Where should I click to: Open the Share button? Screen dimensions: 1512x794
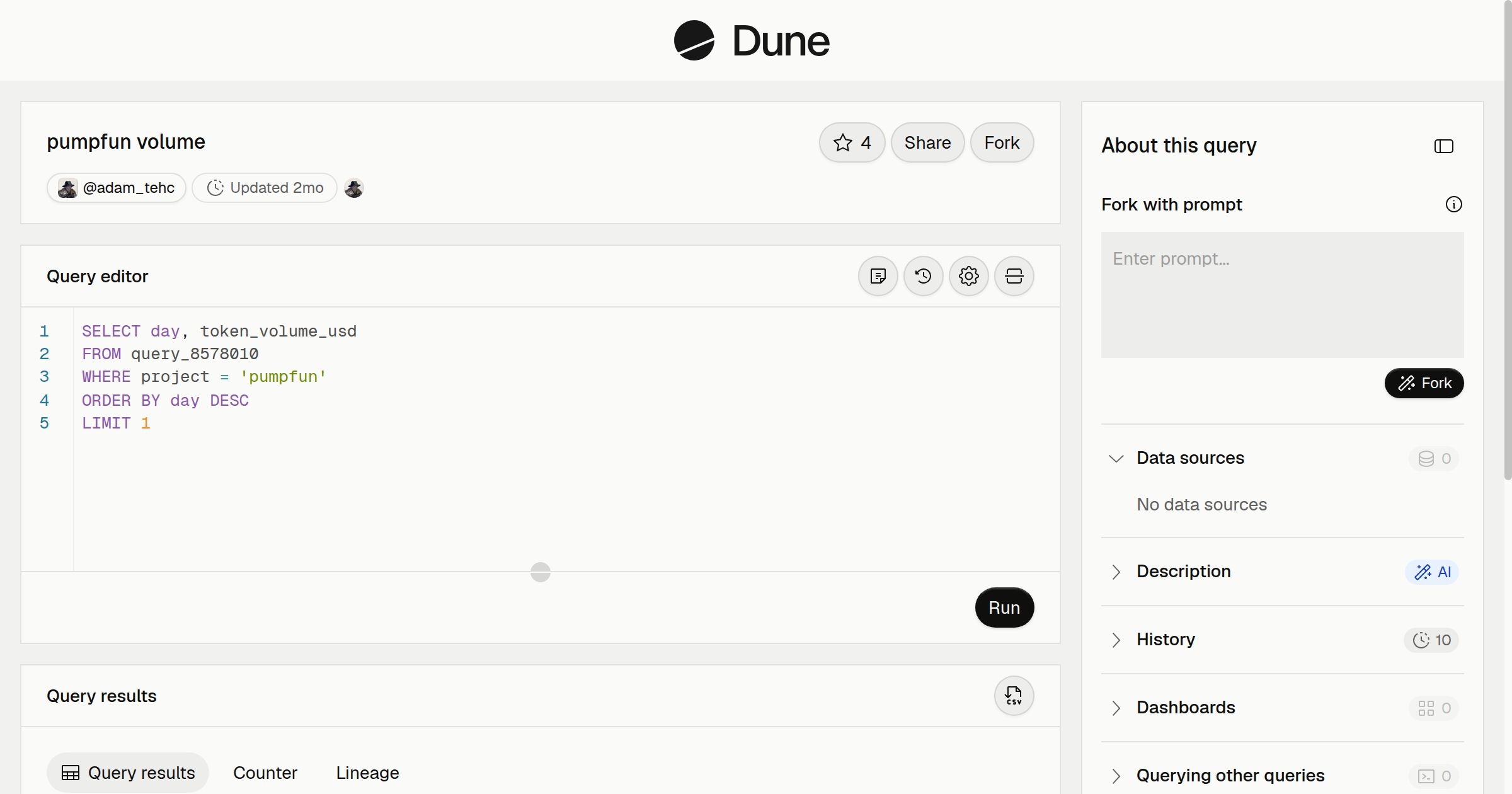click(x=927, y=142)
